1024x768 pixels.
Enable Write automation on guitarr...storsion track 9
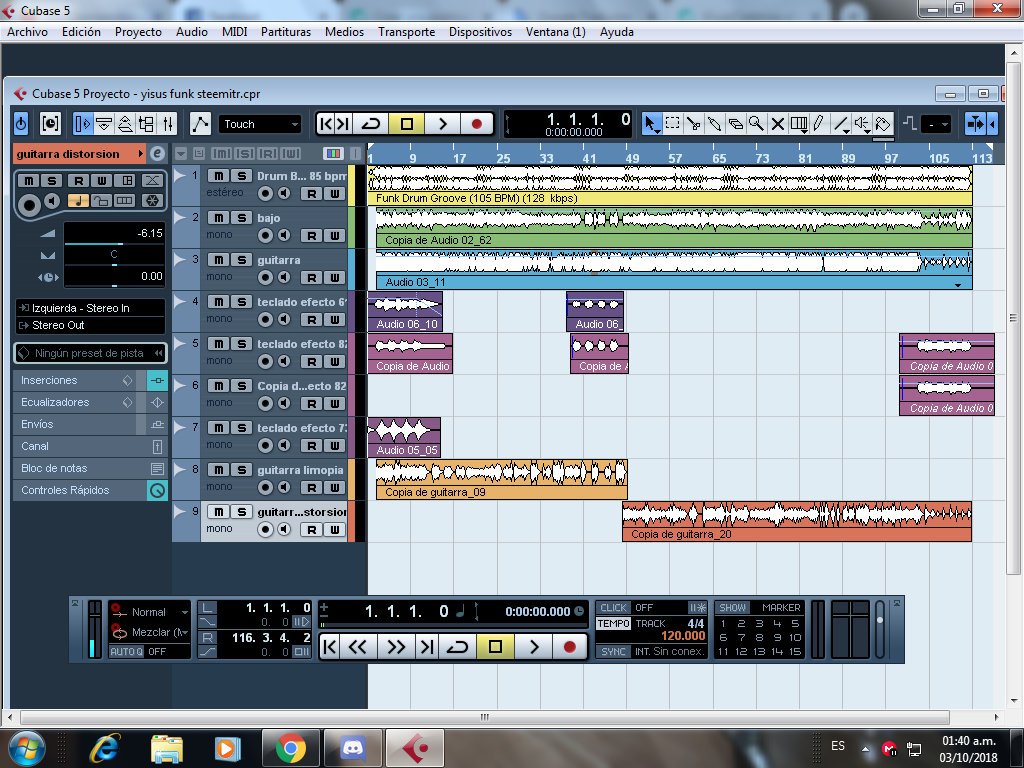tap(334, 530)
